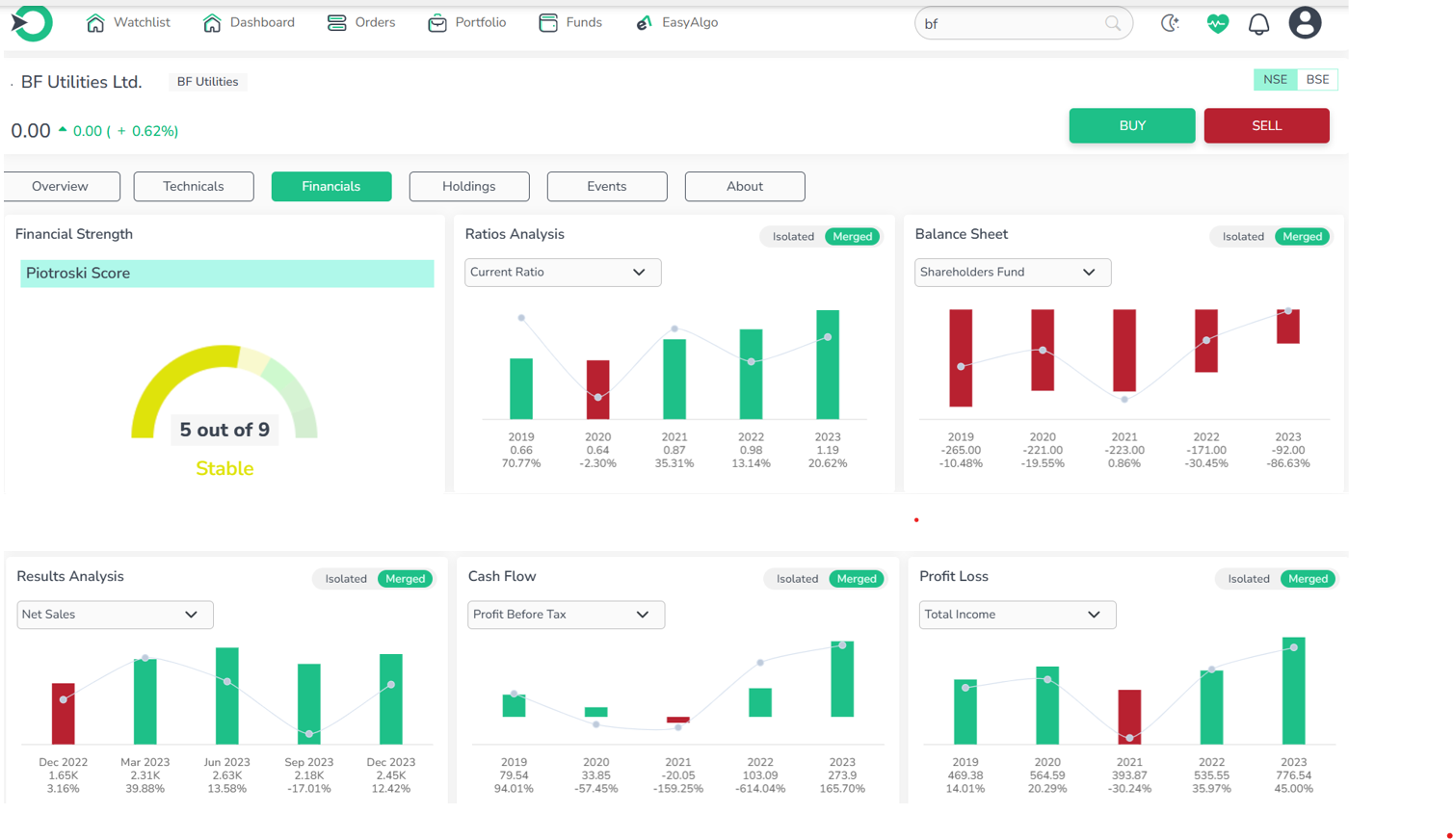The height and width of the screenshot is (840, 1454).
Task: Click the Dashboard house icon
Action: click(212, 23)
